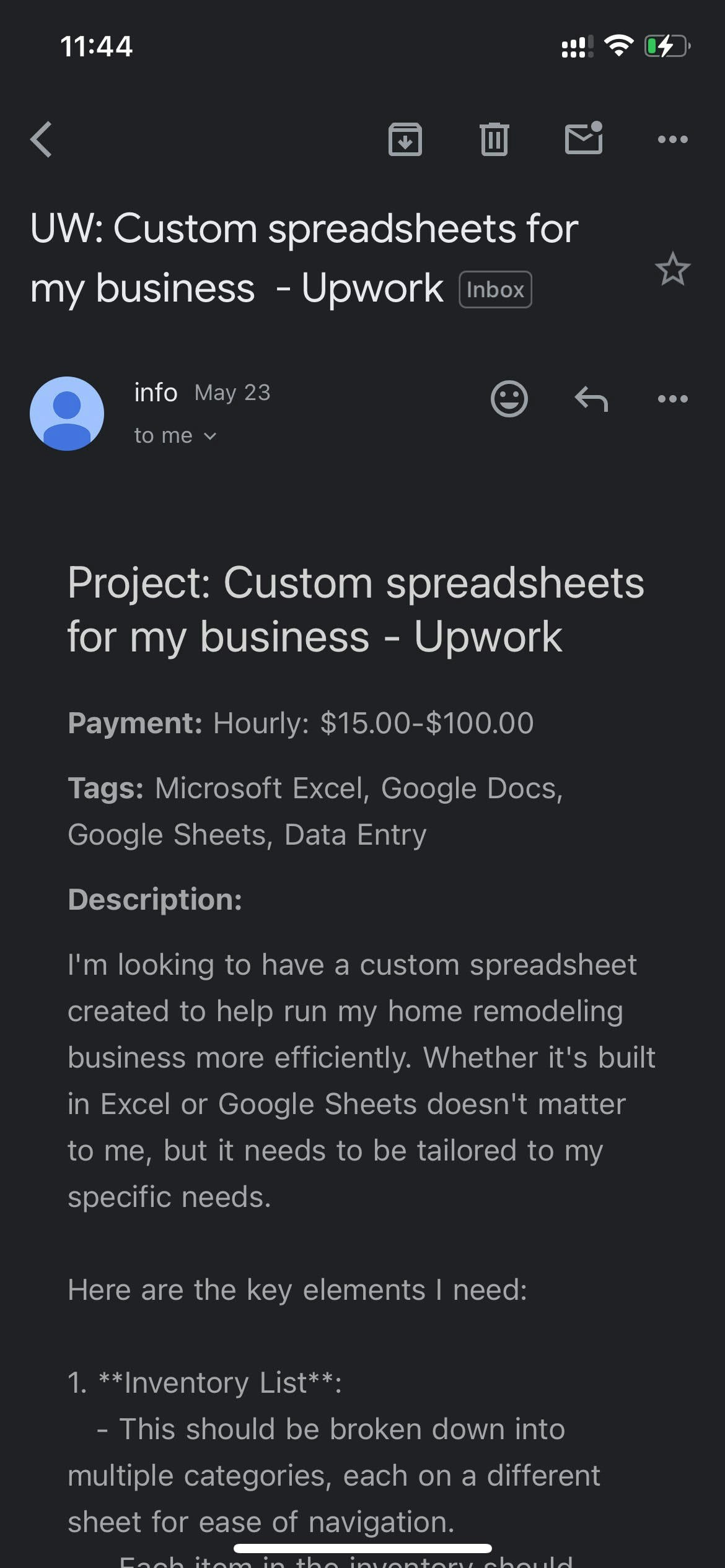Screen dimensions: 725x1568
Task: Reply with the arrow icon
Action: pos(591,398)
